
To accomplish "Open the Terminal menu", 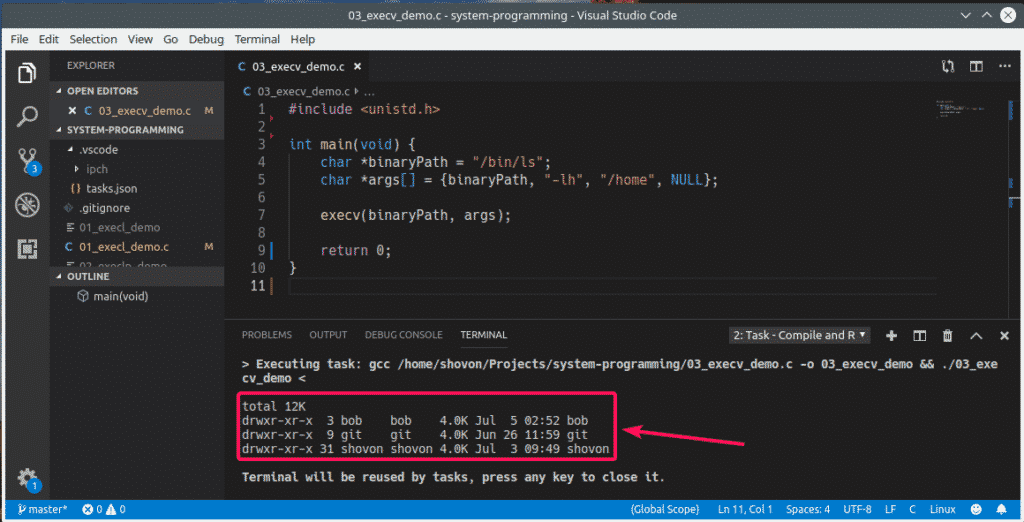I will [257, 39].
